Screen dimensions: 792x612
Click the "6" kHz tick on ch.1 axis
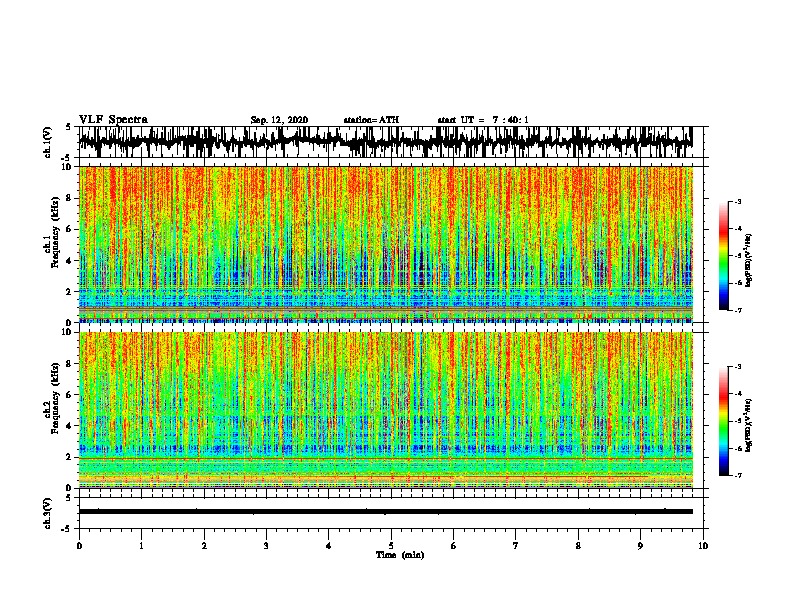(x=70, y=229)
